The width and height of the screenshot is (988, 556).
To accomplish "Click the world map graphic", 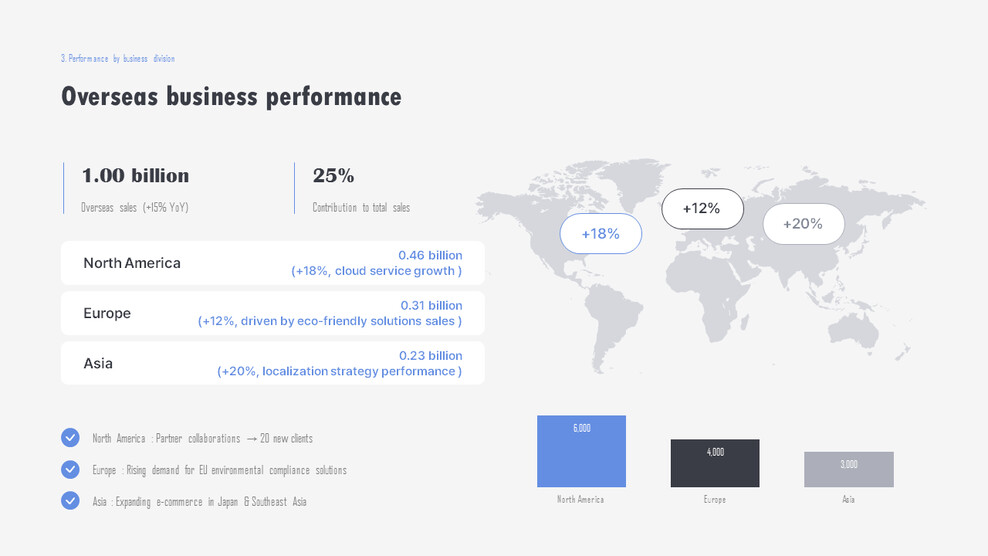I will click(700, 290).
